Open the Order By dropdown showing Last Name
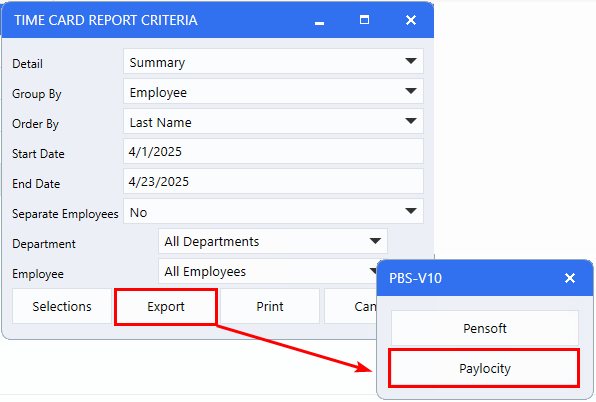Screen dimensions: 596x402 [273, 121]
